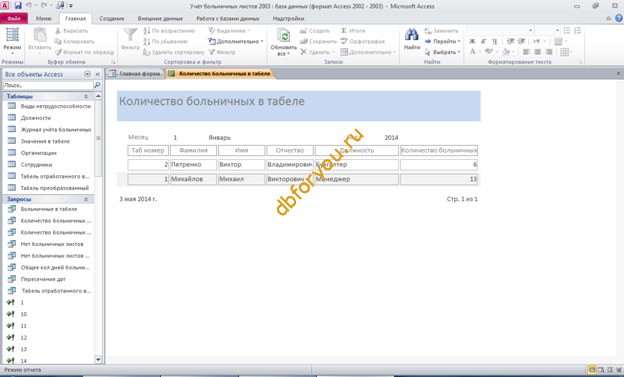Open the Режим view icon
This screenshot has width=624, height=377.
click(x=12, y=35)
